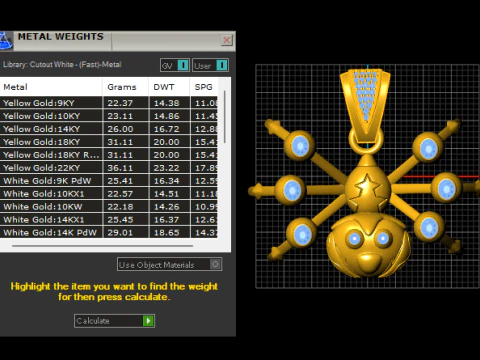Select the White Gold:10KW row
480x360 pixels.
[109, 207]
